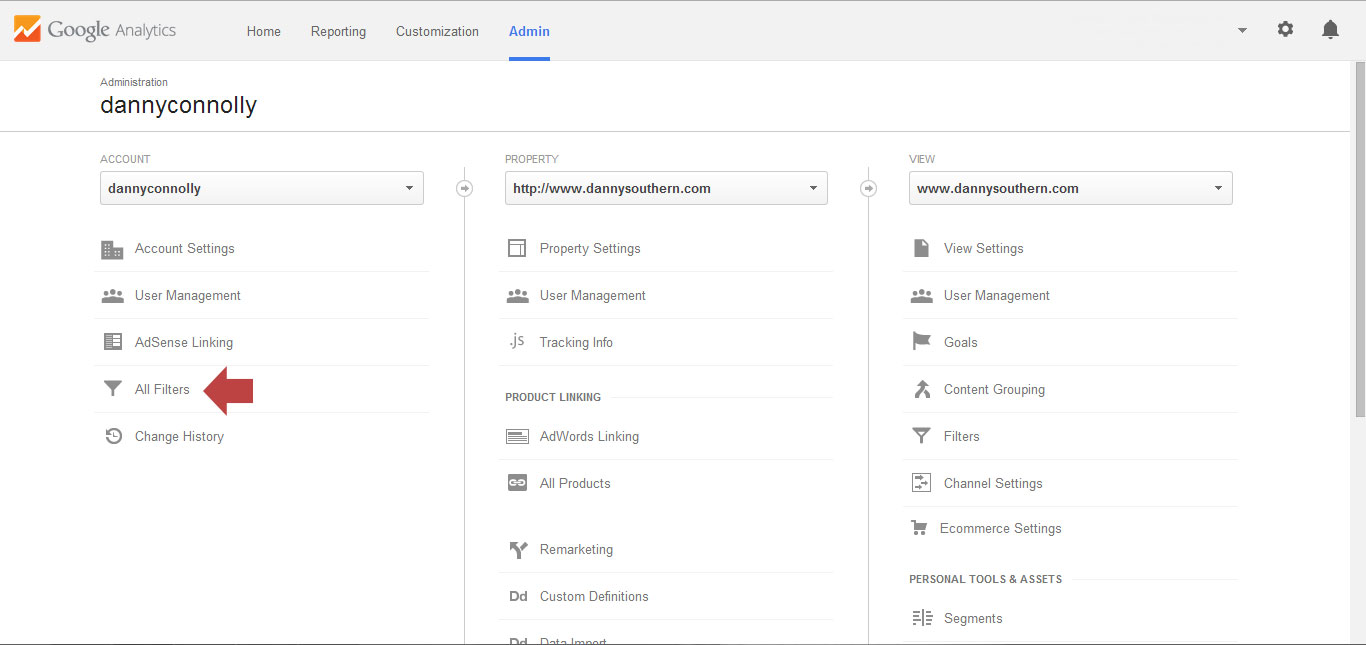The image size is (1366, 645).
Task: Open Change History link
Action: click(x=179, y=436)
